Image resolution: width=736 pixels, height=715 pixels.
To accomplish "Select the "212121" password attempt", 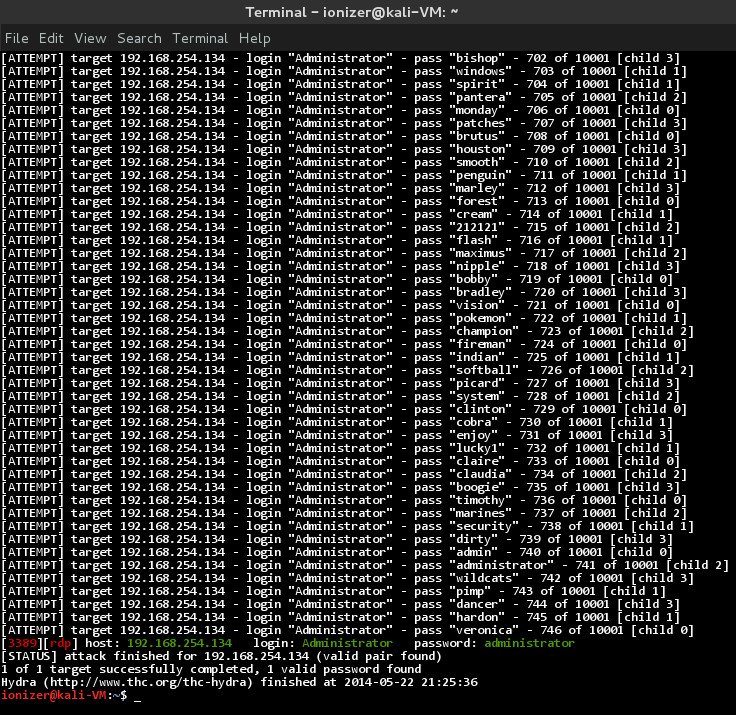I will point(478,227).
